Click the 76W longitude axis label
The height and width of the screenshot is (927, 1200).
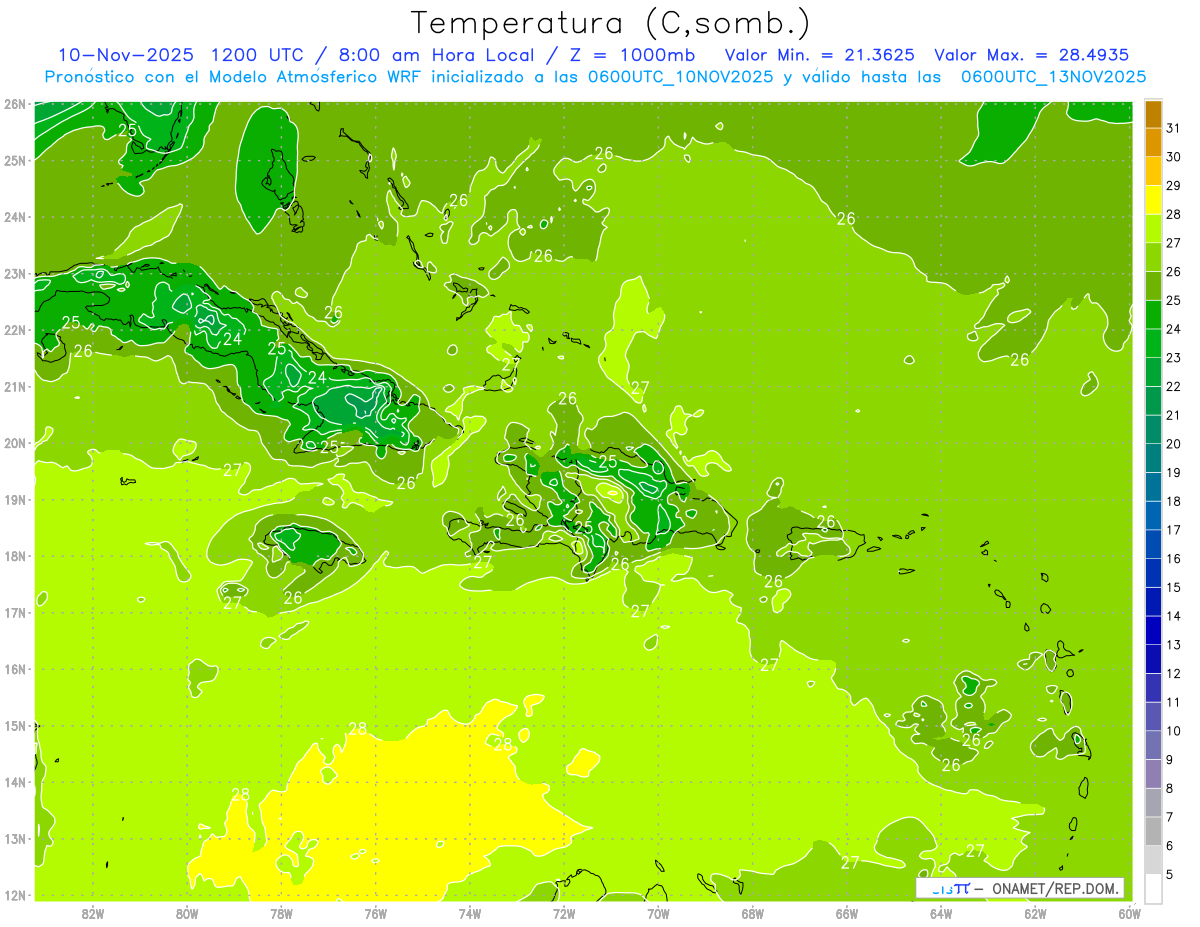[x=375, y=913]
